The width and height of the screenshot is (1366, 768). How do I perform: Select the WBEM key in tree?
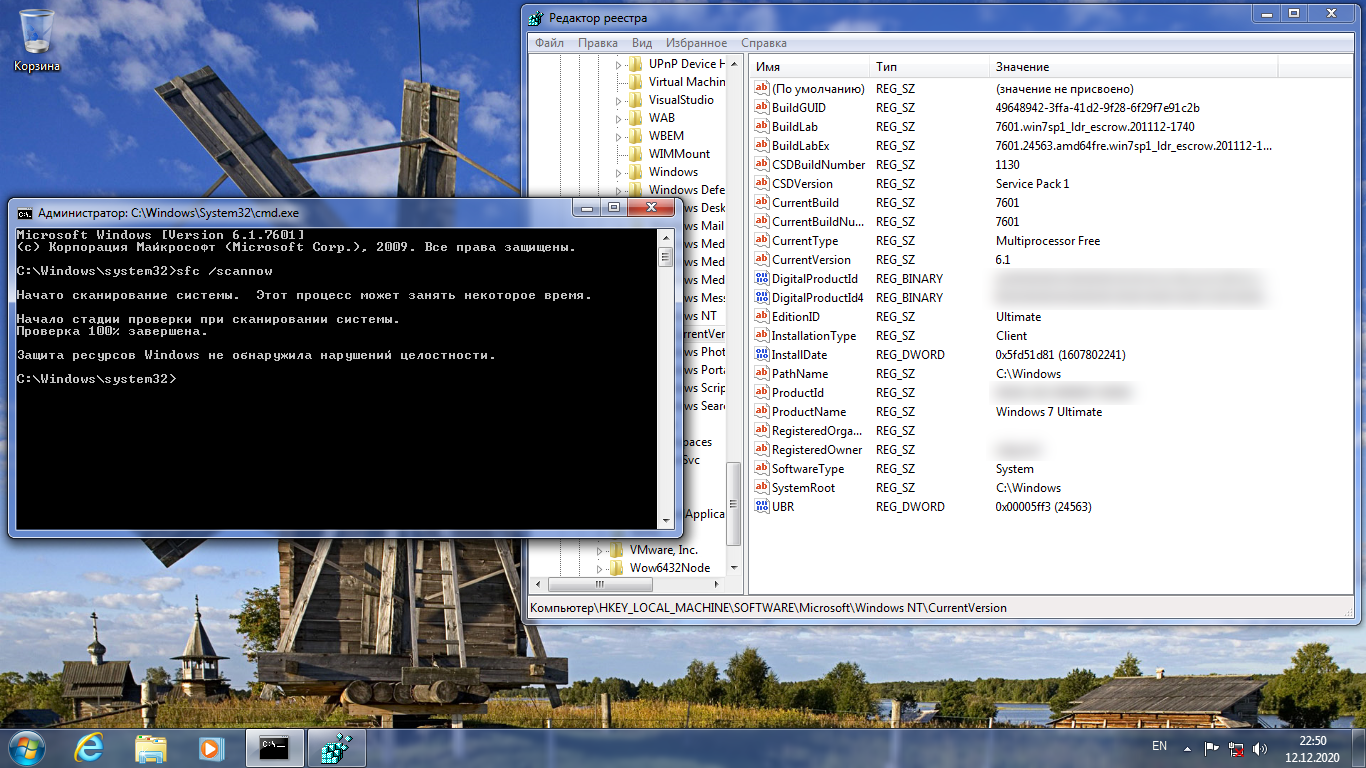tap(666, 136)
